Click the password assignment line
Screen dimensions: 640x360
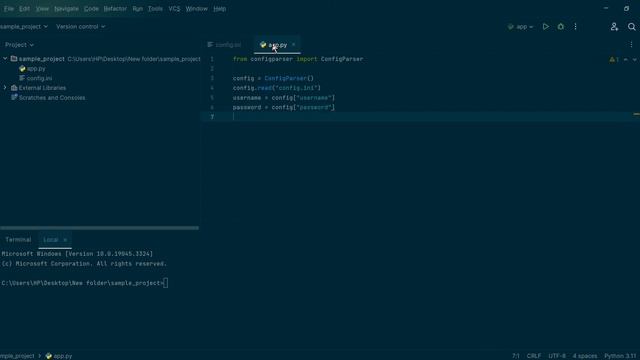point(284,108)
